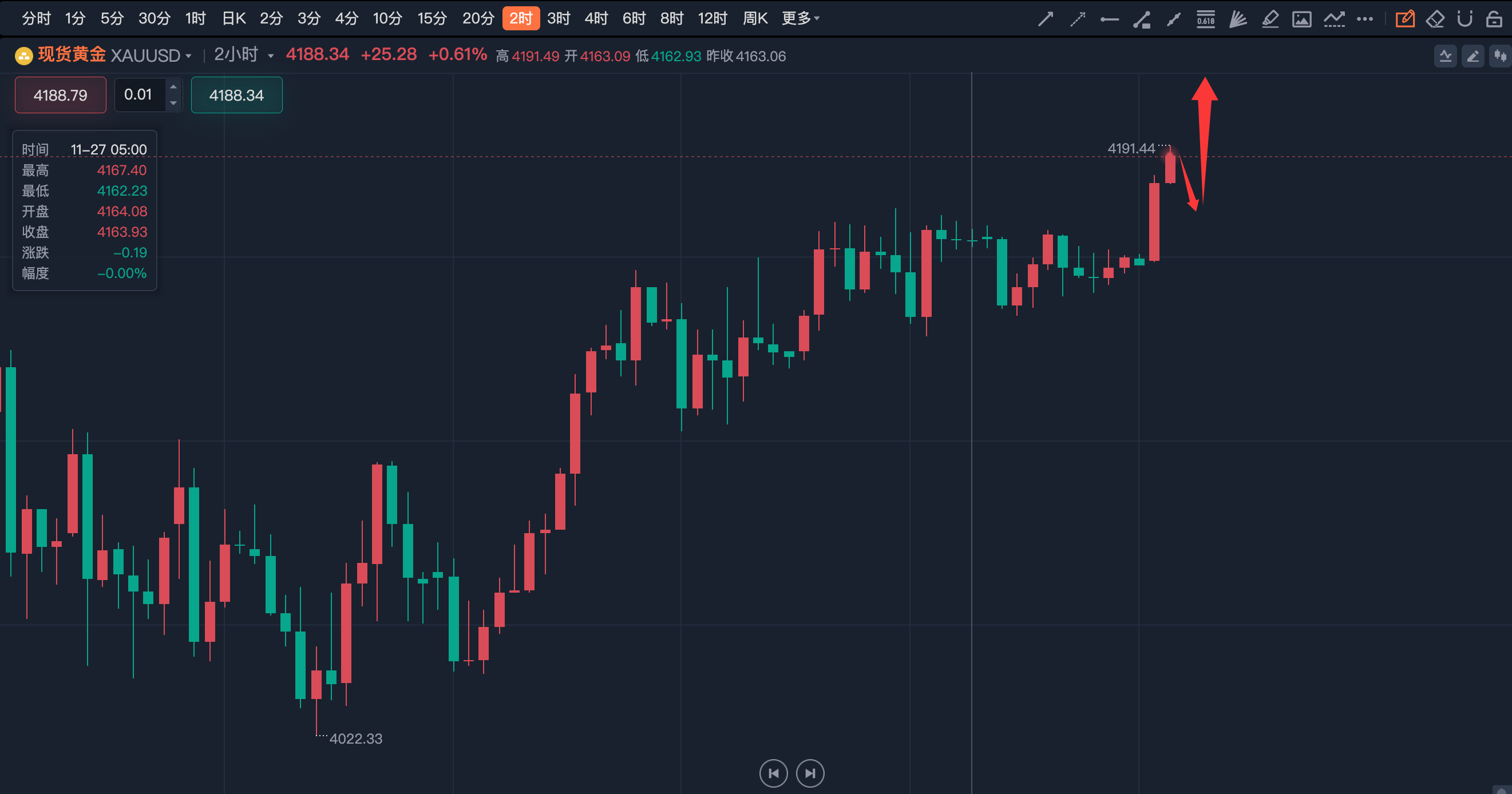
Task: Skip to next candle with forward control
Action: pyautogui.click(x=810, y=773)
